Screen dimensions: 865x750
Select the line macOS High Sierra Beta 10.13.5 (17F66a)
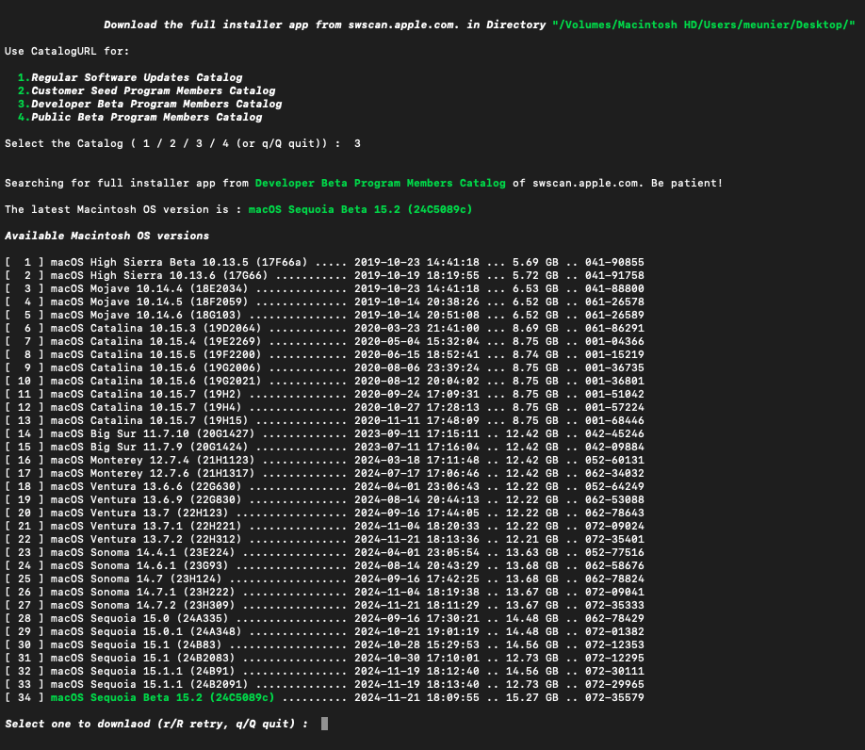[324, 262]
